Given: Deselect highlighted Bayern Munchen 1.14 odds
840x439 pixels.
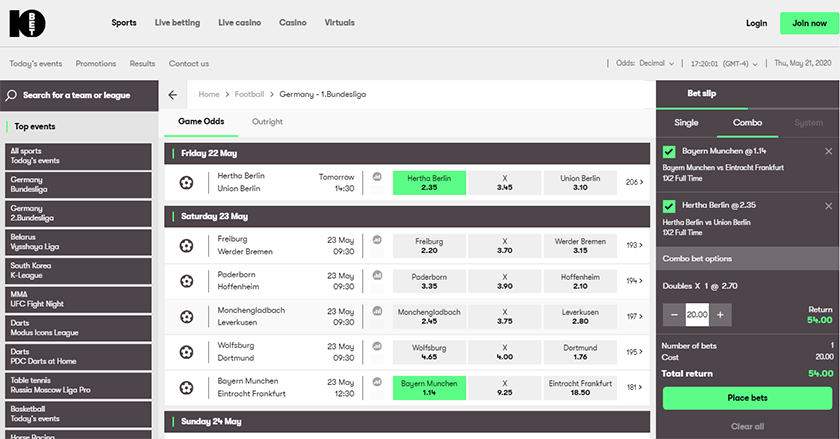Looking at the screenshot, I should point(429,388).
